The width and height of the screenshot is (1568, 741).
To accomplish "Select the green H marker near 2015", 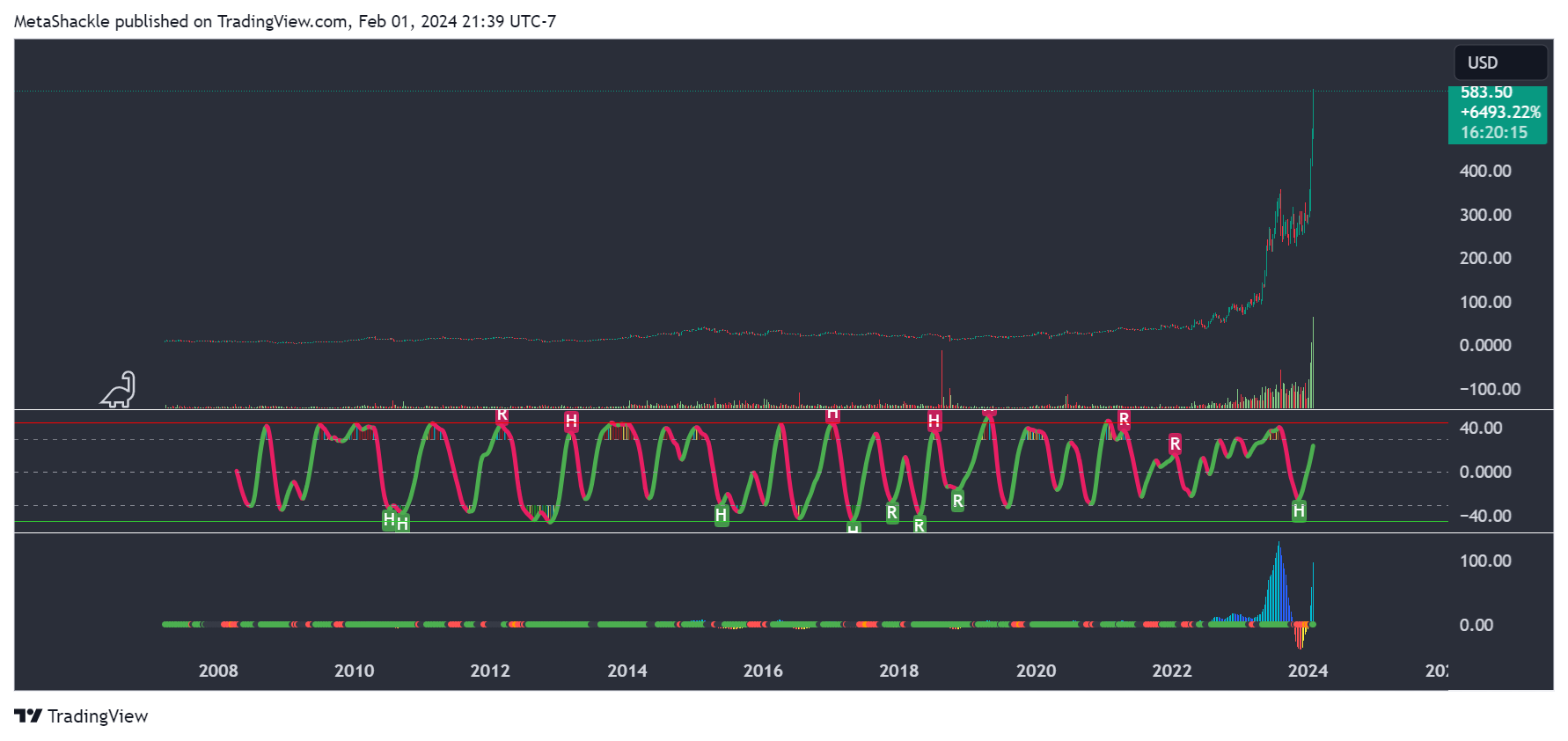I will pyautogui.click(x=722, y=516).
